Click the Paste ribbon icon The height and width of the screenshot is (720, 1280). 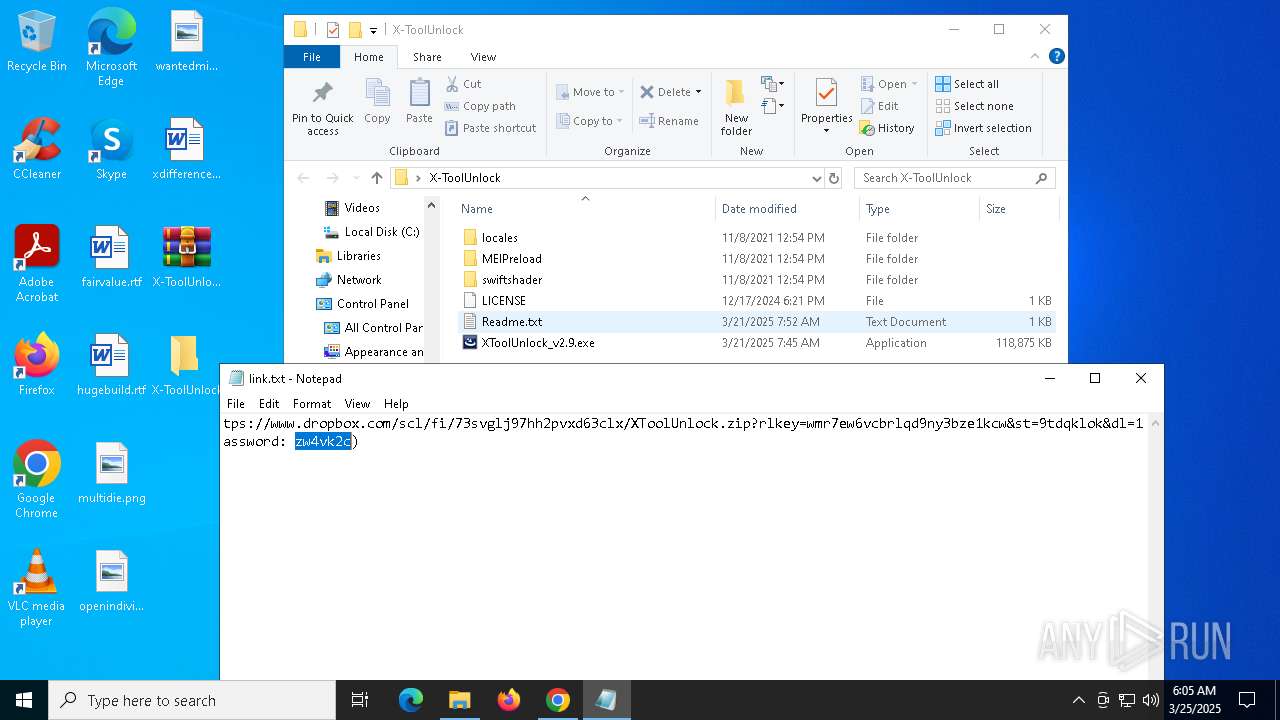(x=419, y=101)
